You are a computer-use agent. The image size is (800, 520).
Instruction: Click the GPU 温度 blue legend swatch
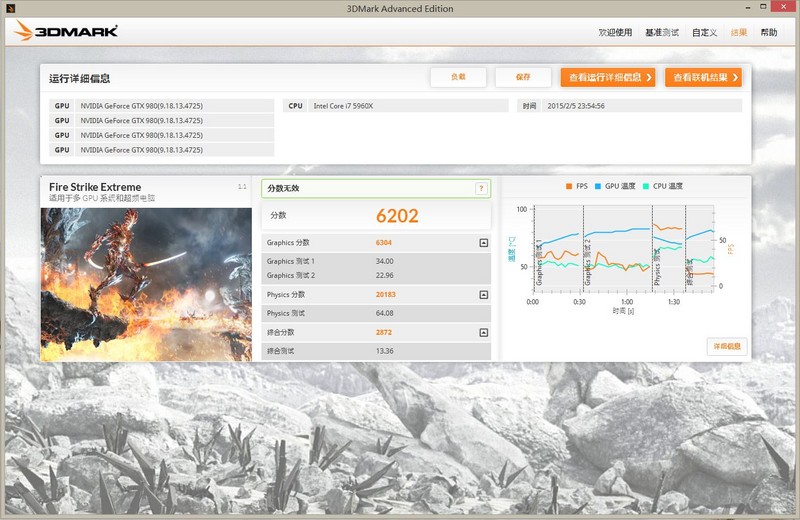point(598,186)
